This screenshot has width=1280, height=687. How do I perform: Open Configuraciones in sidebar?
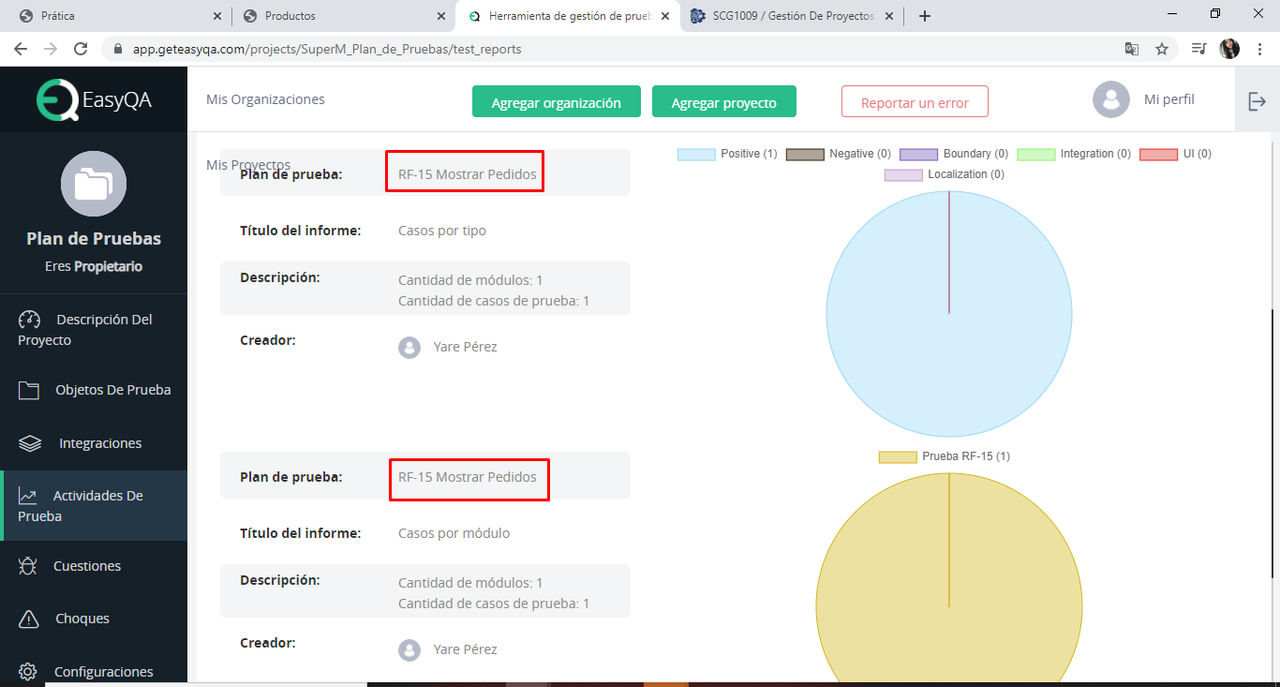tap(93, 672)
